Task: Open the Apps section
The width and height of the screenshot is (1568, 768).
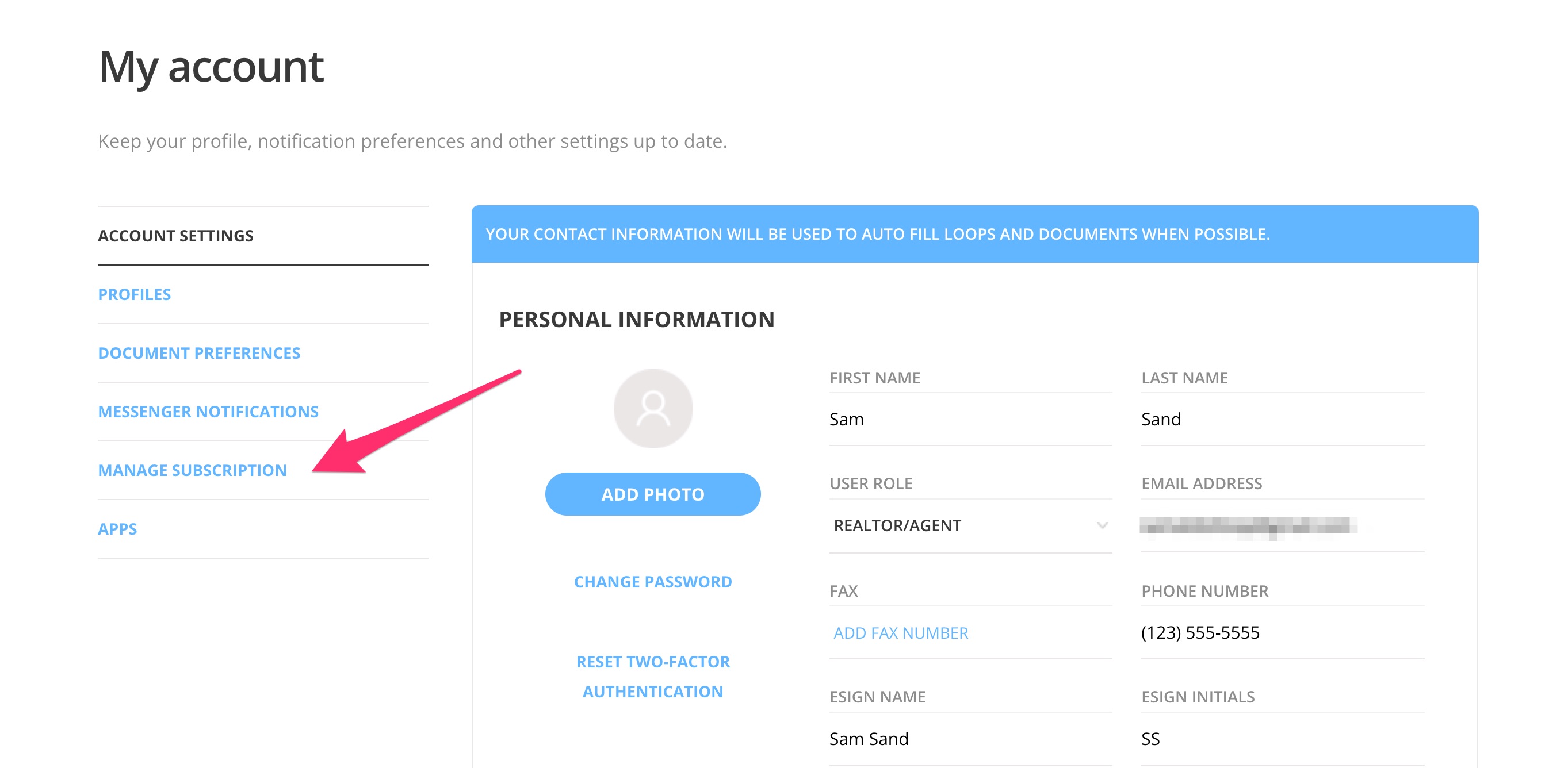Action: pos(117,529)
